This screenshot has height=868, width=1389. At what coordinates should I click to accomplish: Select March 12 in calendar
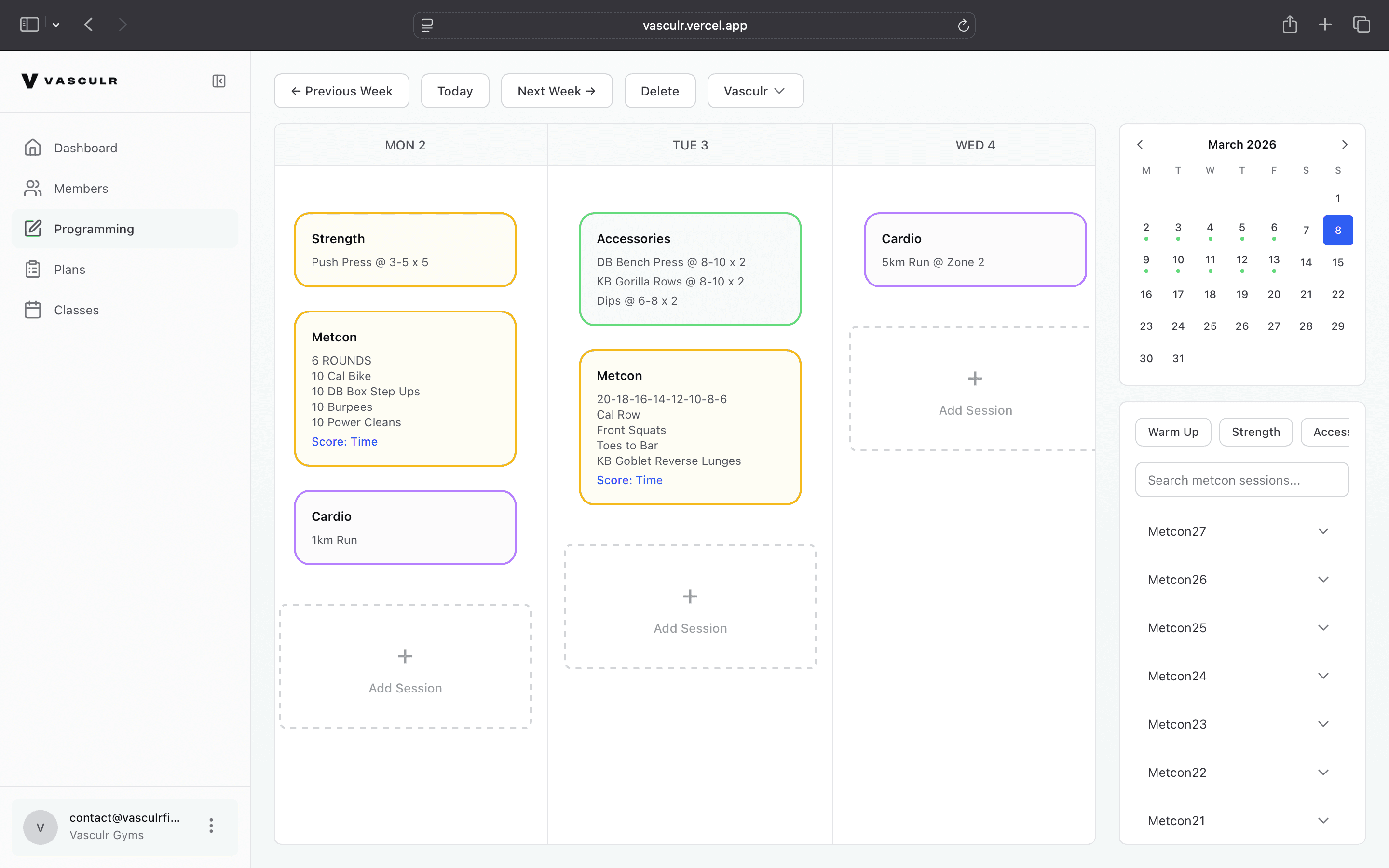point(1241,260)
